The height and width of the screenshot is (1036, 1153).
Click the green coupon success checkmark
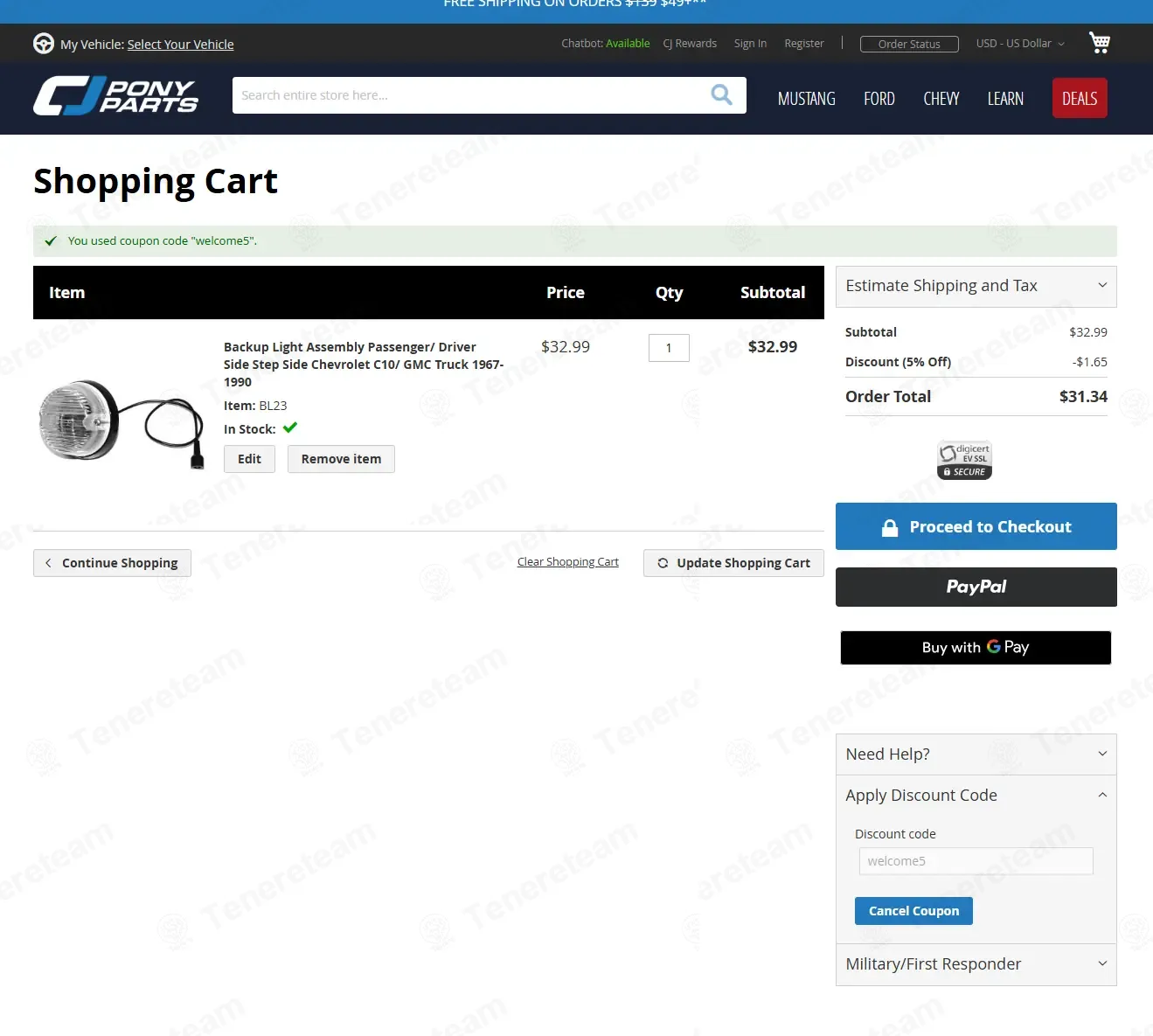(51, 241)
